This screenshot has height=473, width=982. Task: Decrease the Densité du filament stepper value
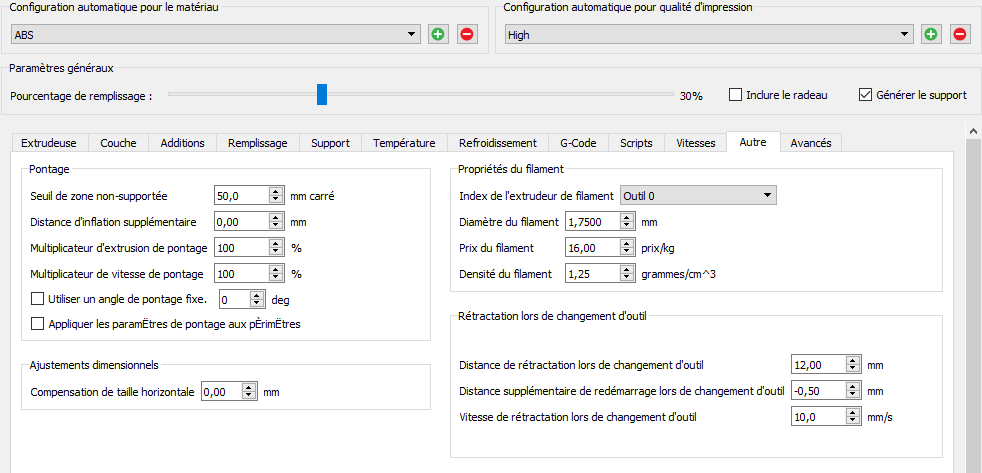[x=627, y=277]
